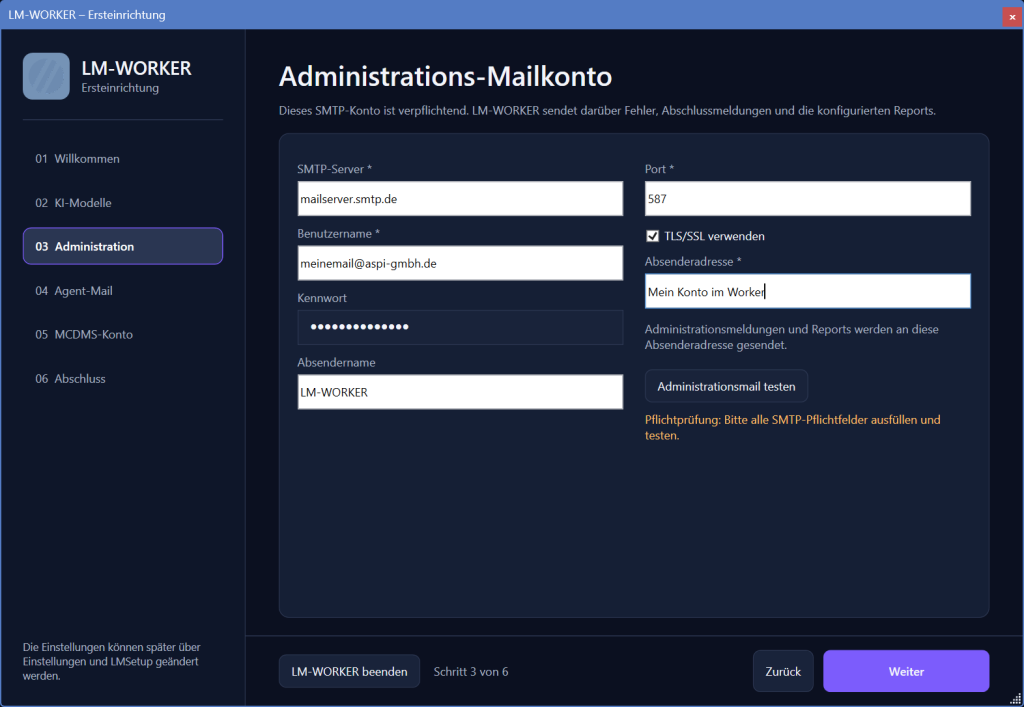Click the Absendername field with LM-WORKER

[x=460, y=392]
